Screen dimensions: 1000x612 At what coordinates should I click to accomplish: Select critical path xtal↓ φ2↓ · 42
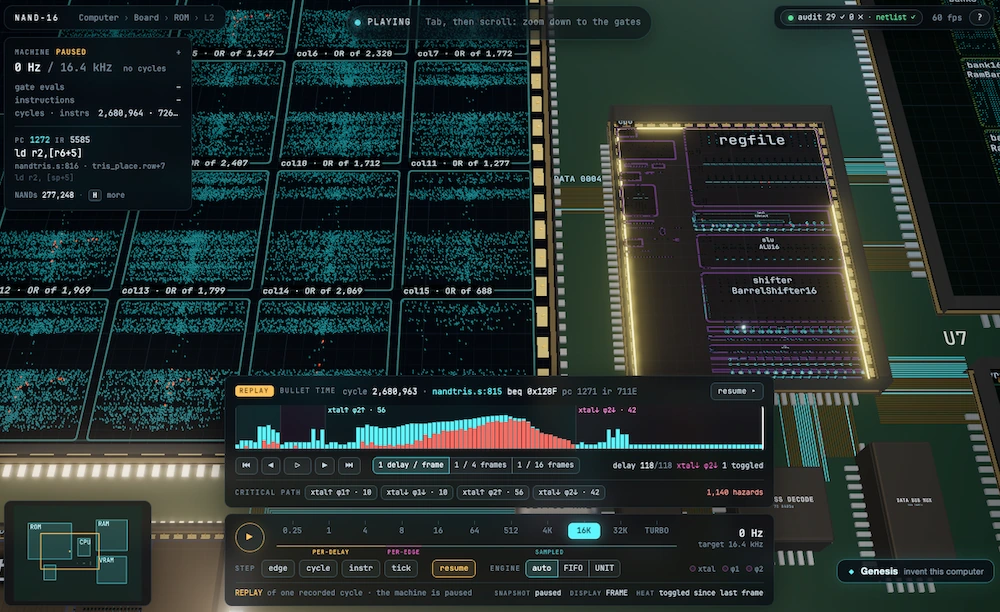pyautogui.click(x=568, y=492)
